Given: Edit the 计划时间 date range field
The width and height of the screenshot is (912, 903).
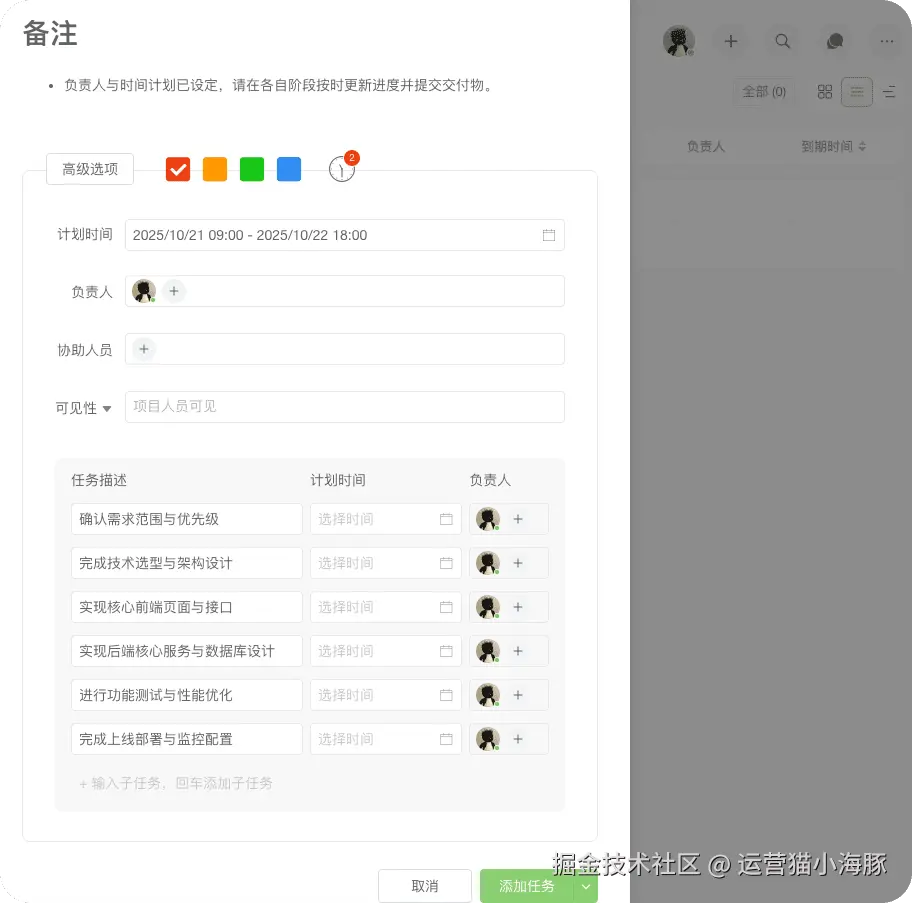Looking at the screenshot, I should point(345,235).
